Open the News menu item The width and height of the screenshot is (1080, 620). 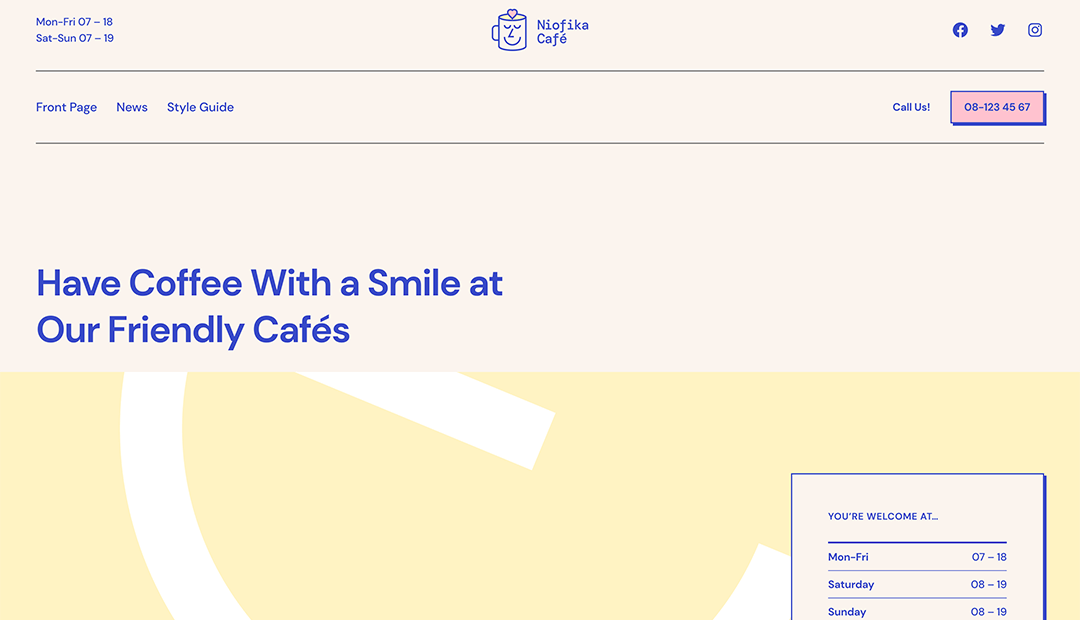point(132,107)
